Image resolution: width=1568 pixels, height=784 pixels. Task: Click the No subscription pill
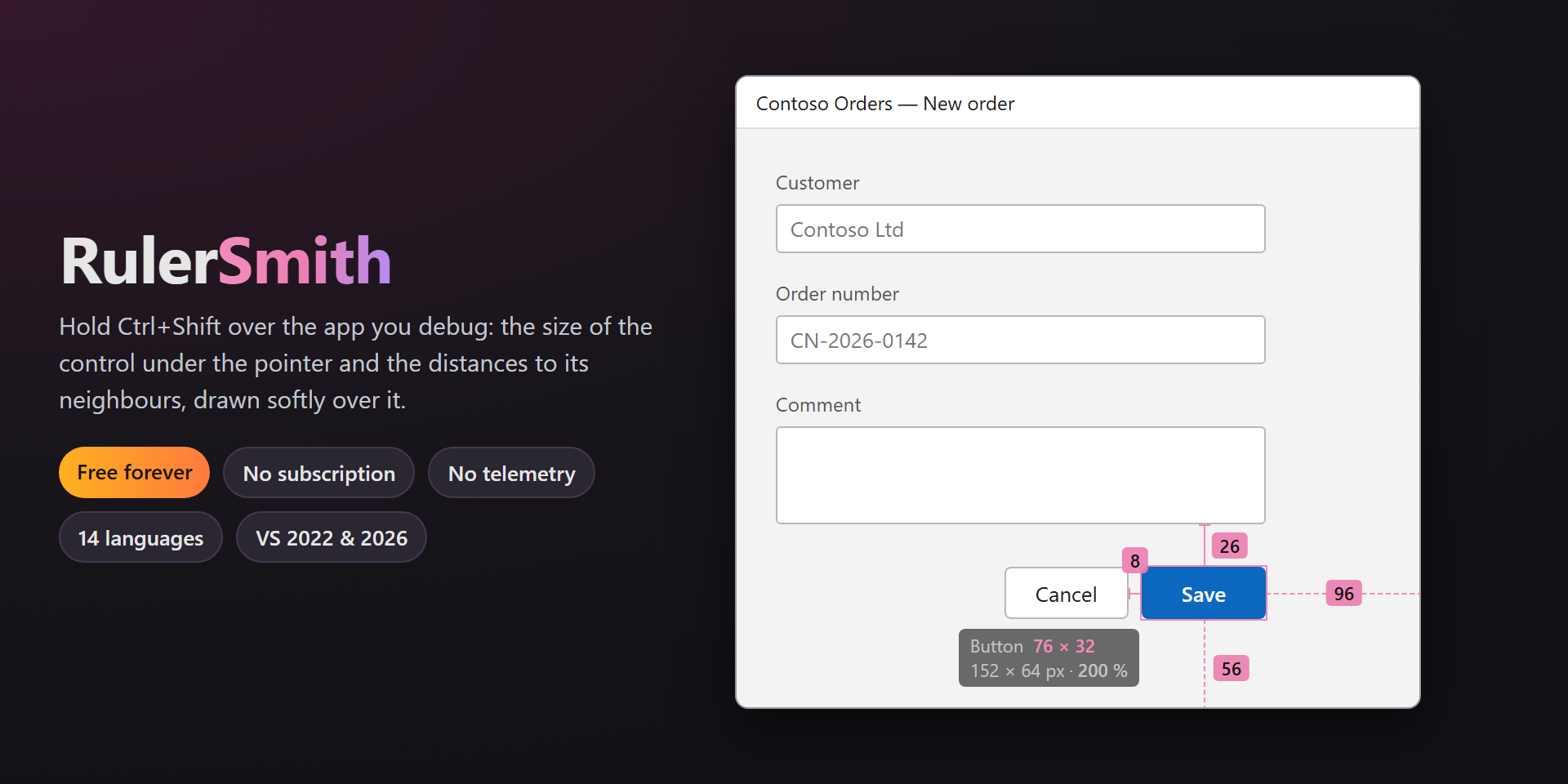click(x=319, y=472)
